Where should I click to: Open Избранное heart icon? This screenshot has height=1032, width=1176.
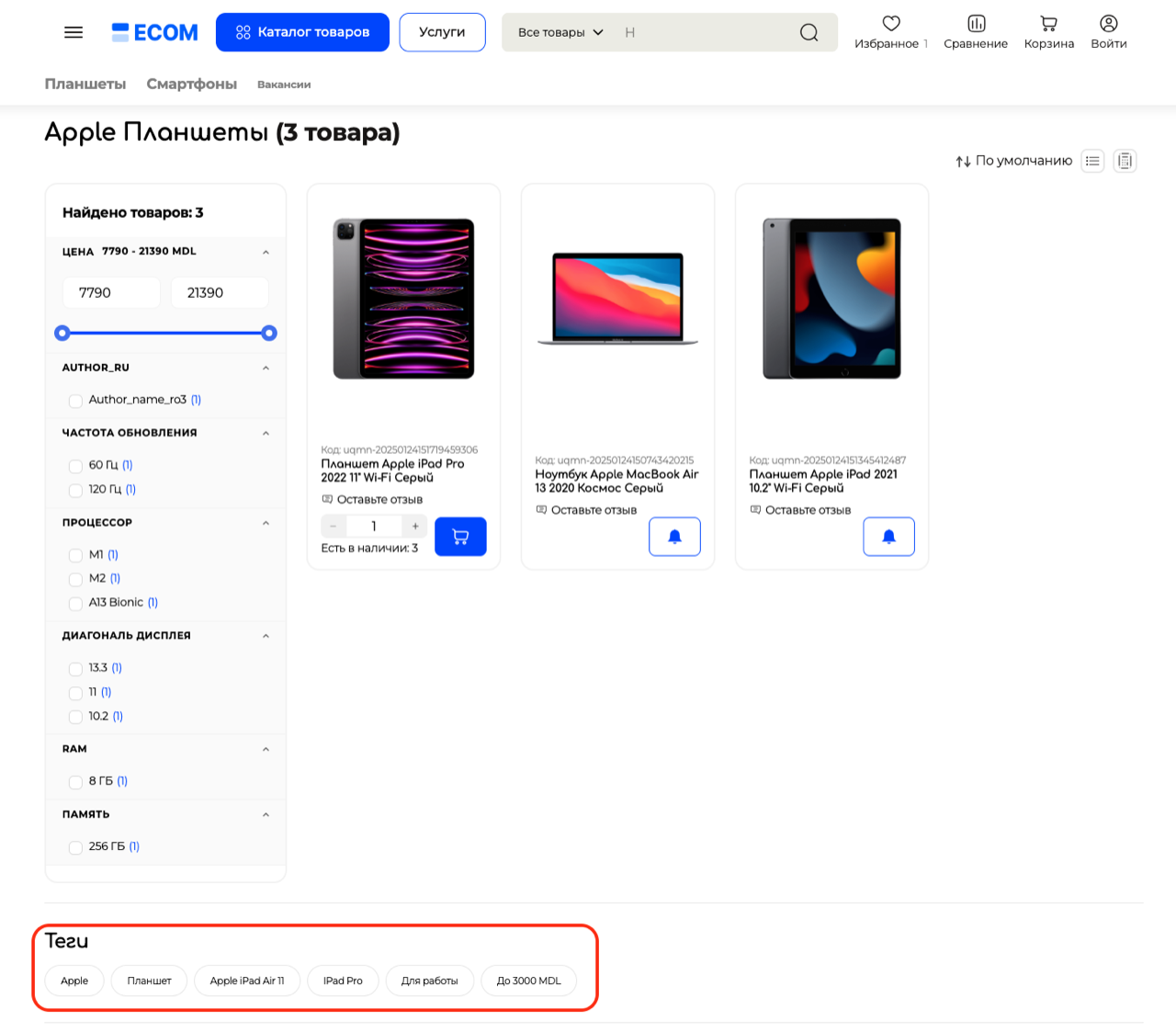pyautogui.click(x=891, y=23)
